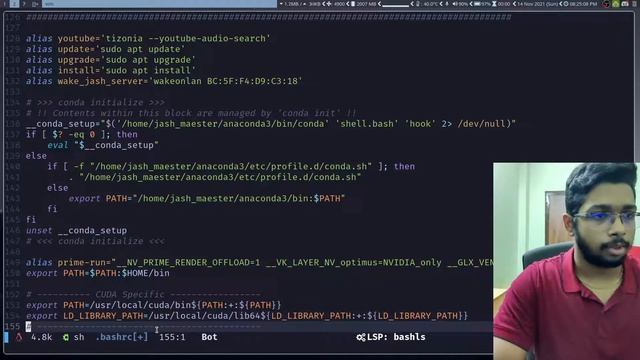Image resolution: width=640 pixels, height=360 pixels.
Task: Click the 'sudo apt install' alias line
Action: (111, 70)
